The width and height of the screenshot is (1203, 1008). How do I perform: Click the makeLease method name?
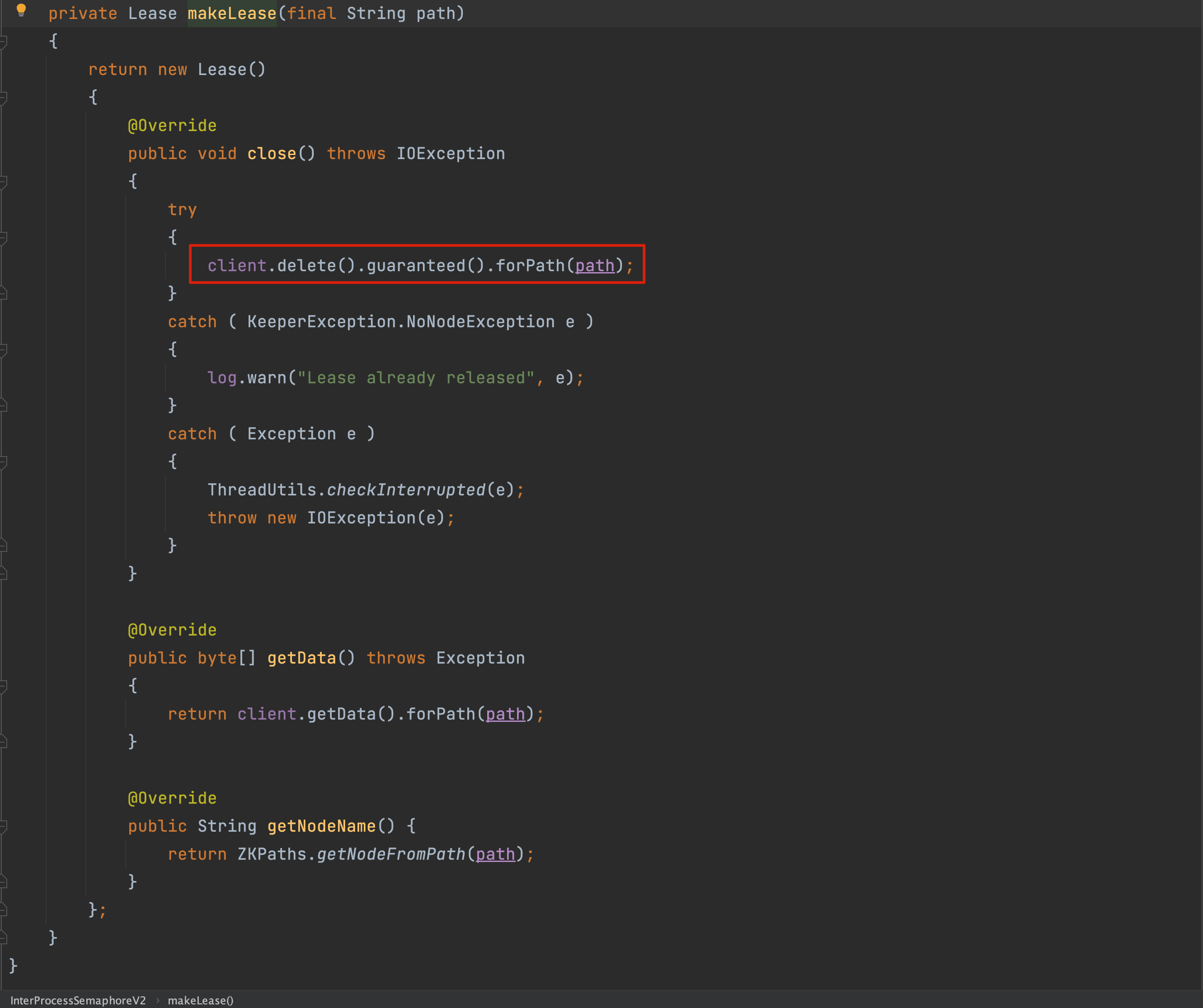coord(232,13)
